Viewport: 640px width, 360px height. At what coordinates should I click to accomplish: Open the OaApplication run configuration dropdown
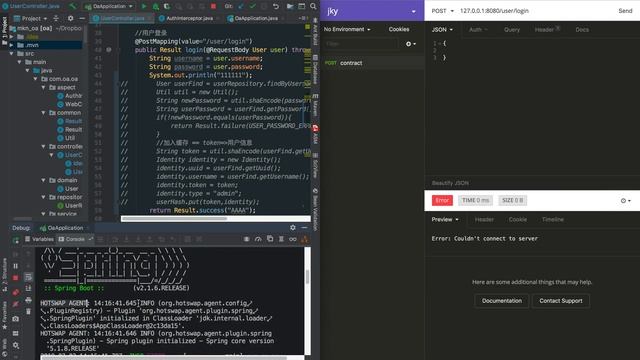(x=109, y=6)
